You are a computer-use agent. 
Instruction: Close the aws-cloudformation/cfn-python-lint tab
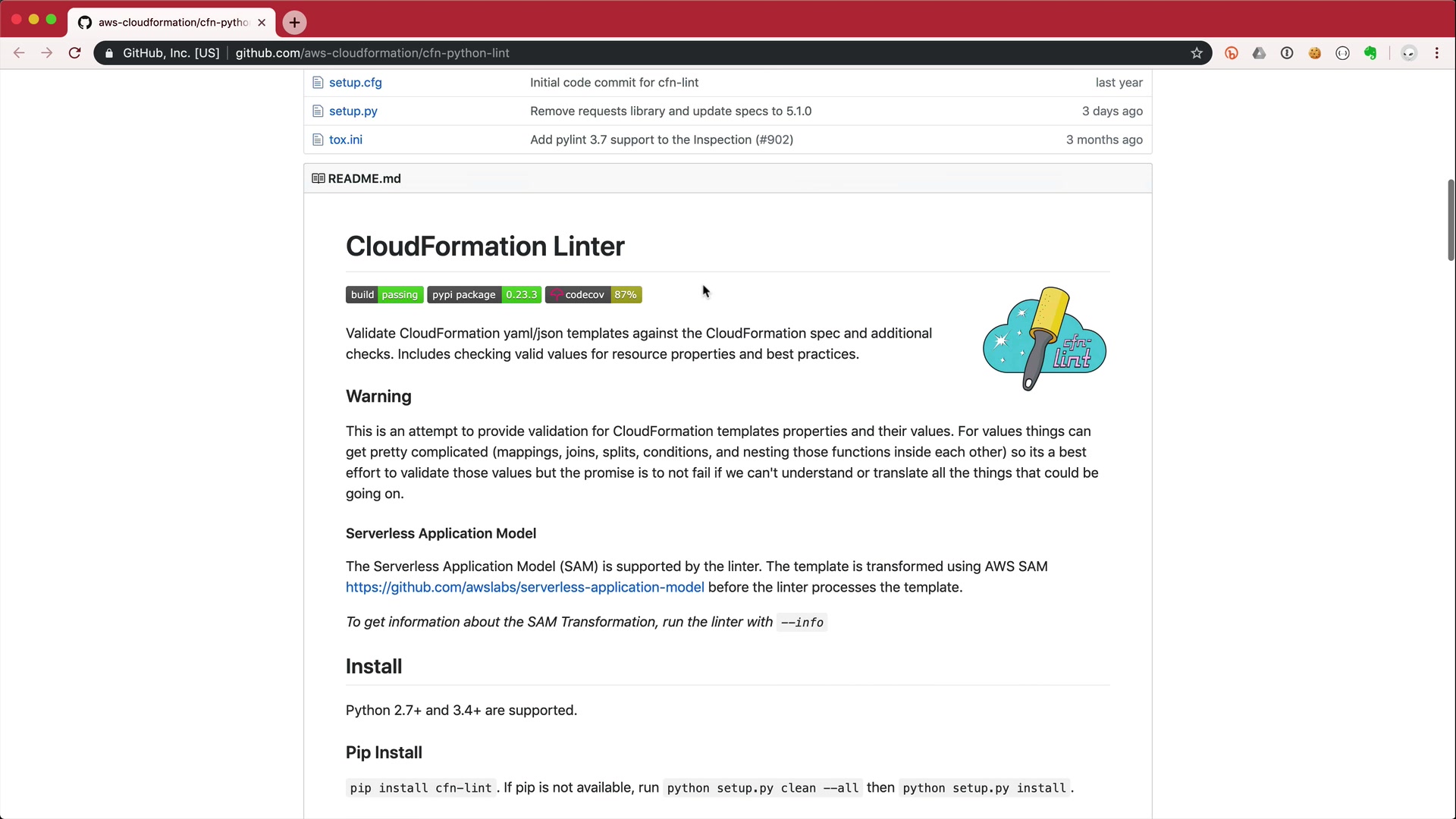click(262, 23)
